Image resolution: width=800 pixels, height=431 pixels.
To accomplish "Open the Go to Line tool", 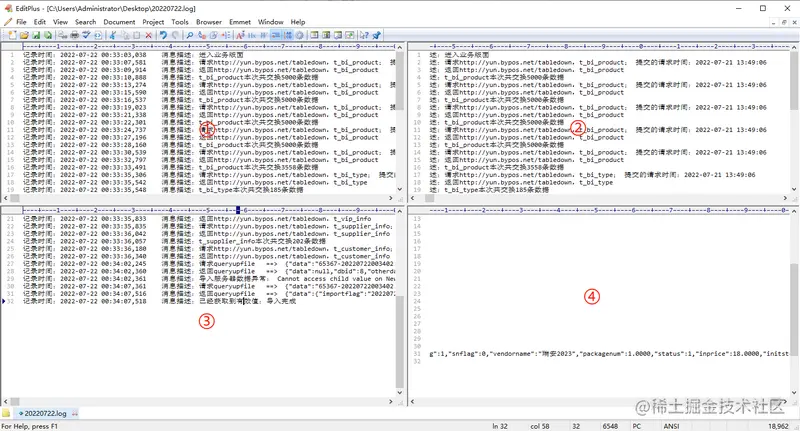I will [x=226, y=35].
